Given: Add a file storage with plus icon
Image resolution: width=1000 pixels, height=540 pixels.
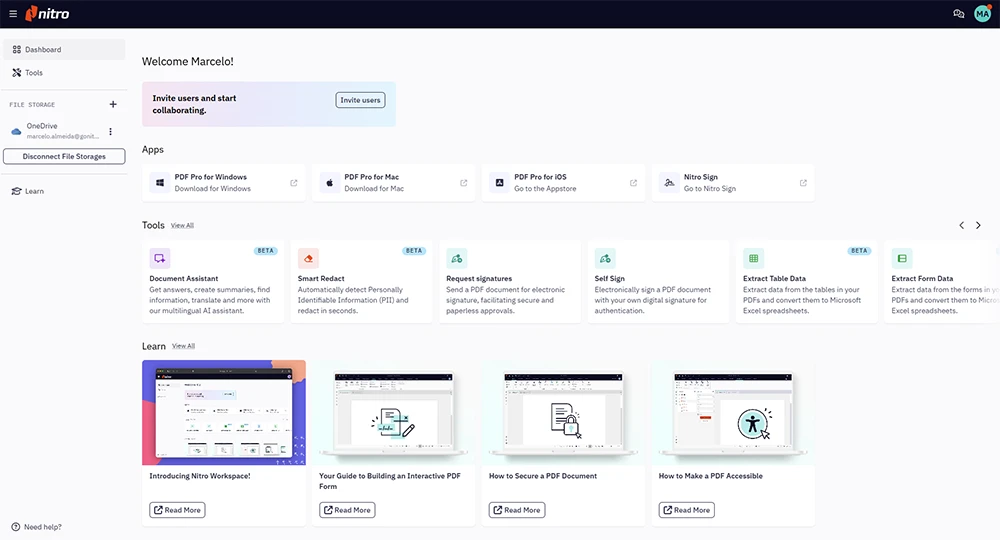Looking at the screenshot, I should (x=113, y=104).
